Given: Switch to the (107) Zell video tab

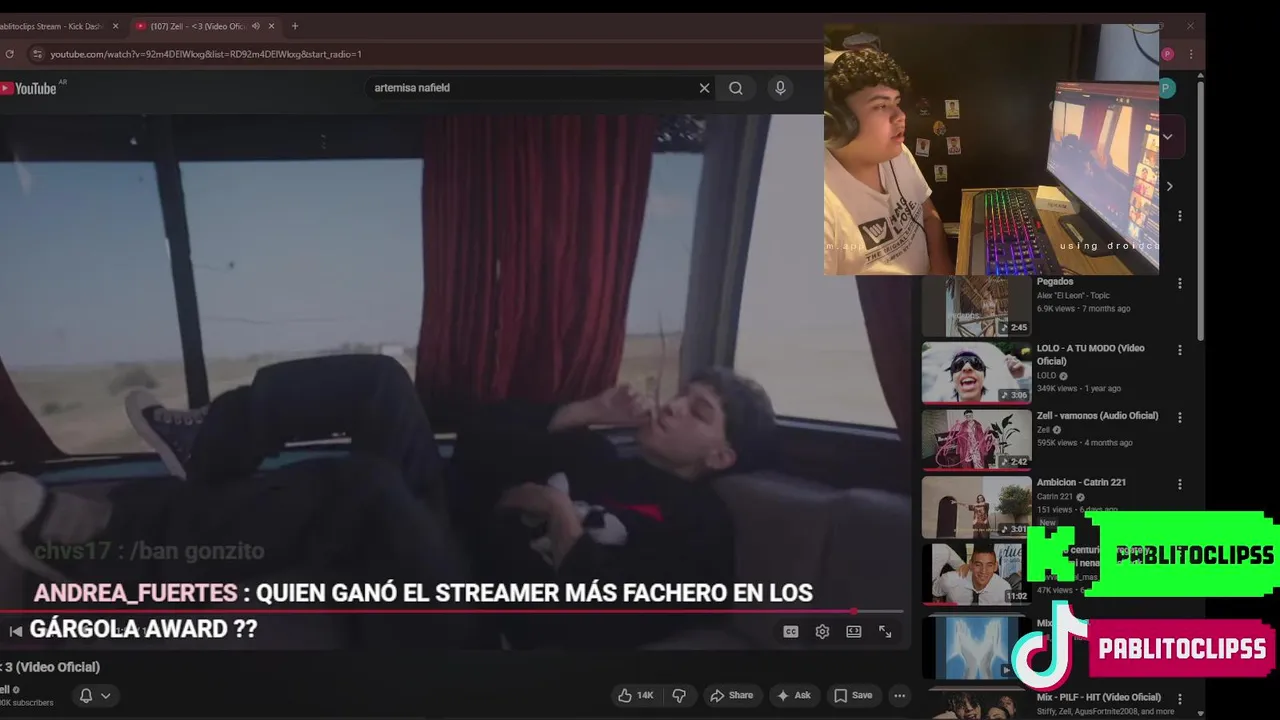Looking at the screenshot, I should pyautogui.click(x=197, y=26).
